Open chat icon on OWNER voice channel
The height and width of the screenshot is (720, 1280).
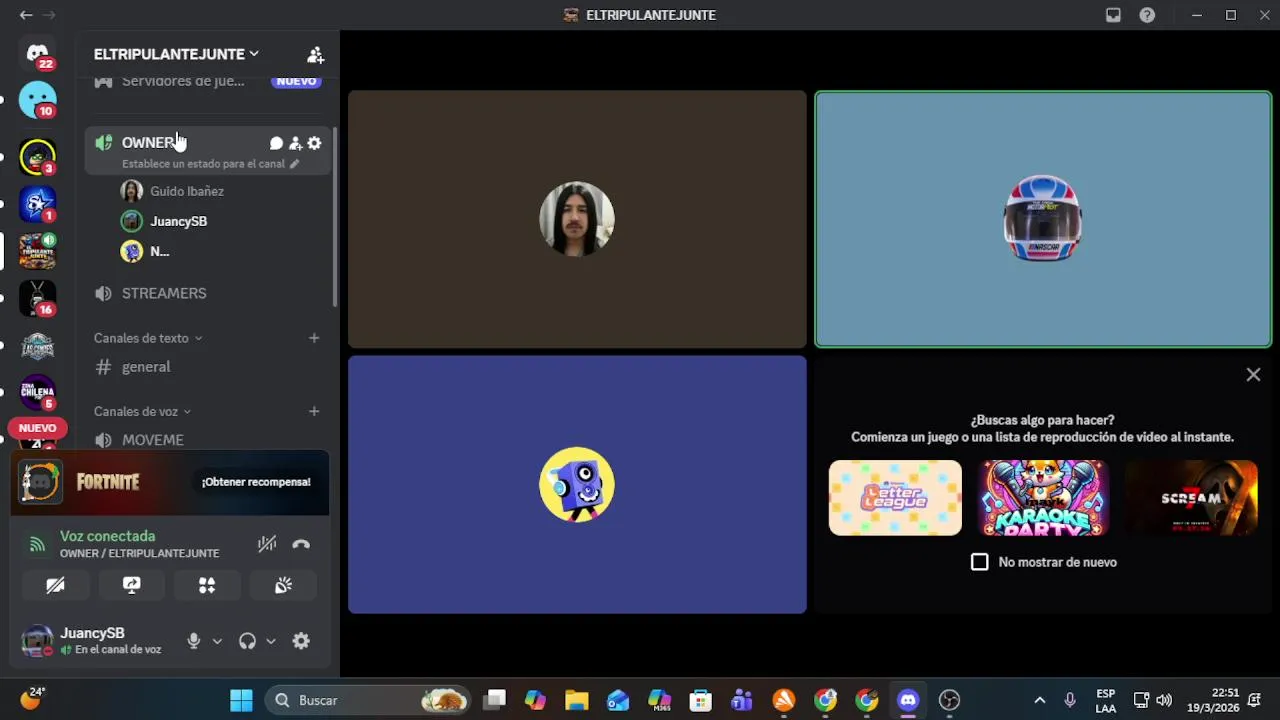[276, 143]
